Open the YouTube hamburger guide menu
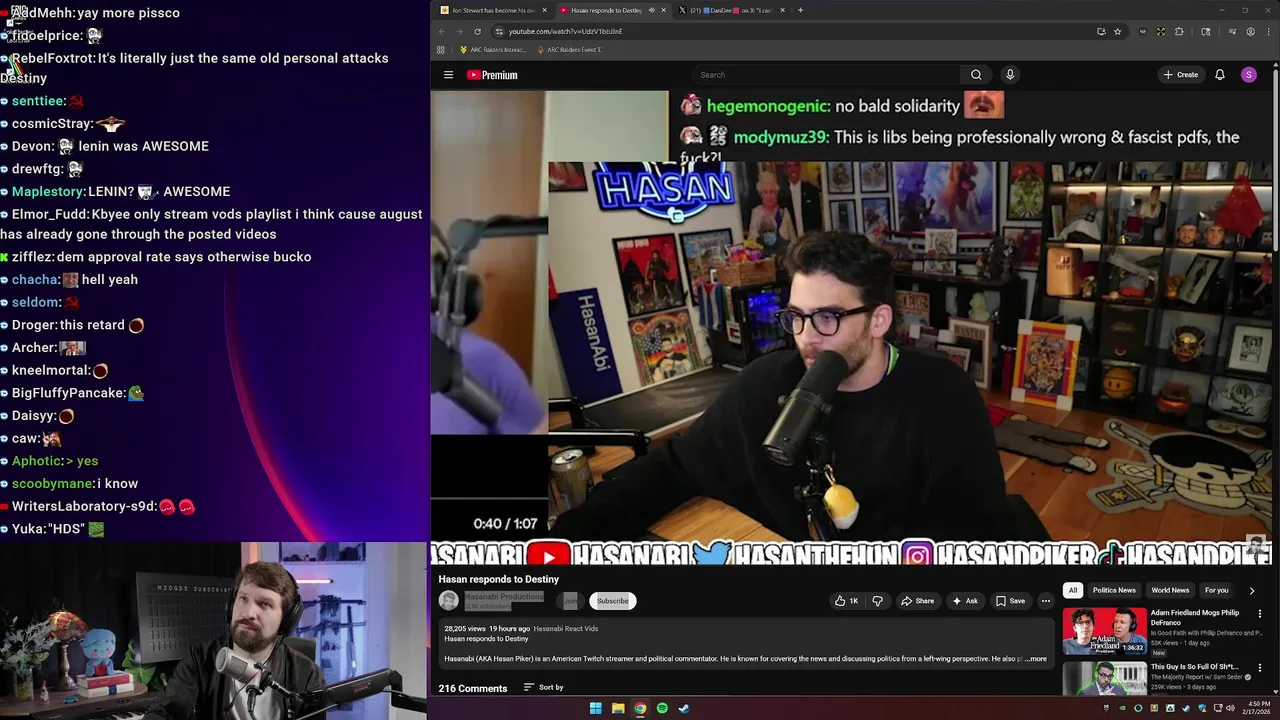This screenshot has height=720, width=1280. [x=448, y=75]
